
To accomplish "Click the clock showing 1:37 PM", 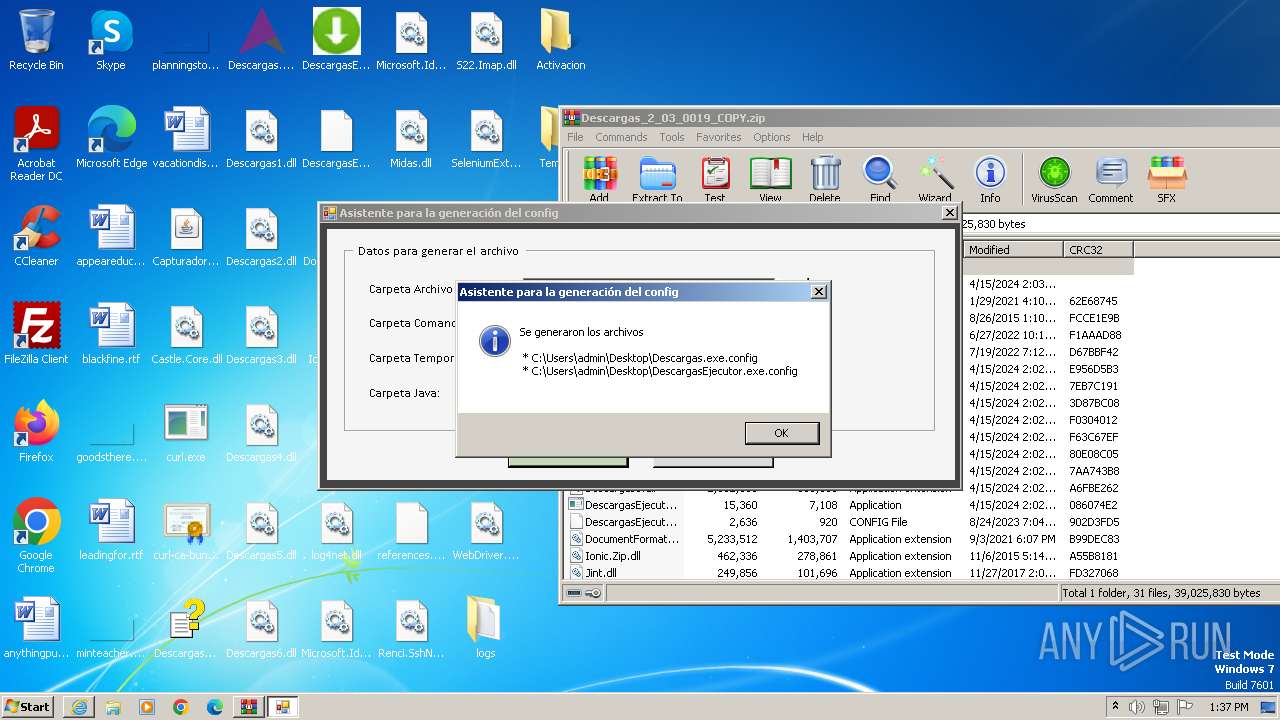I will click(1227, 707).
